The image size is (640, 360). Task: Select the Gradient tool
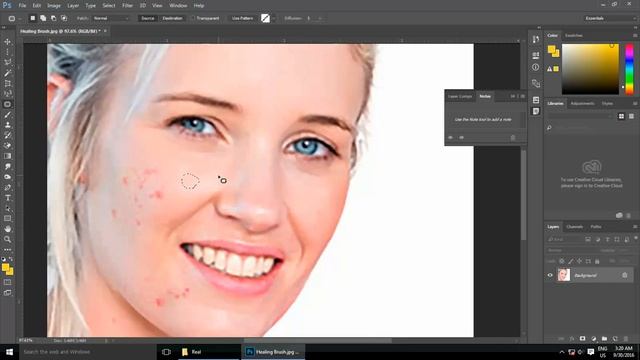pyautogui.click(x=7, y=156)
